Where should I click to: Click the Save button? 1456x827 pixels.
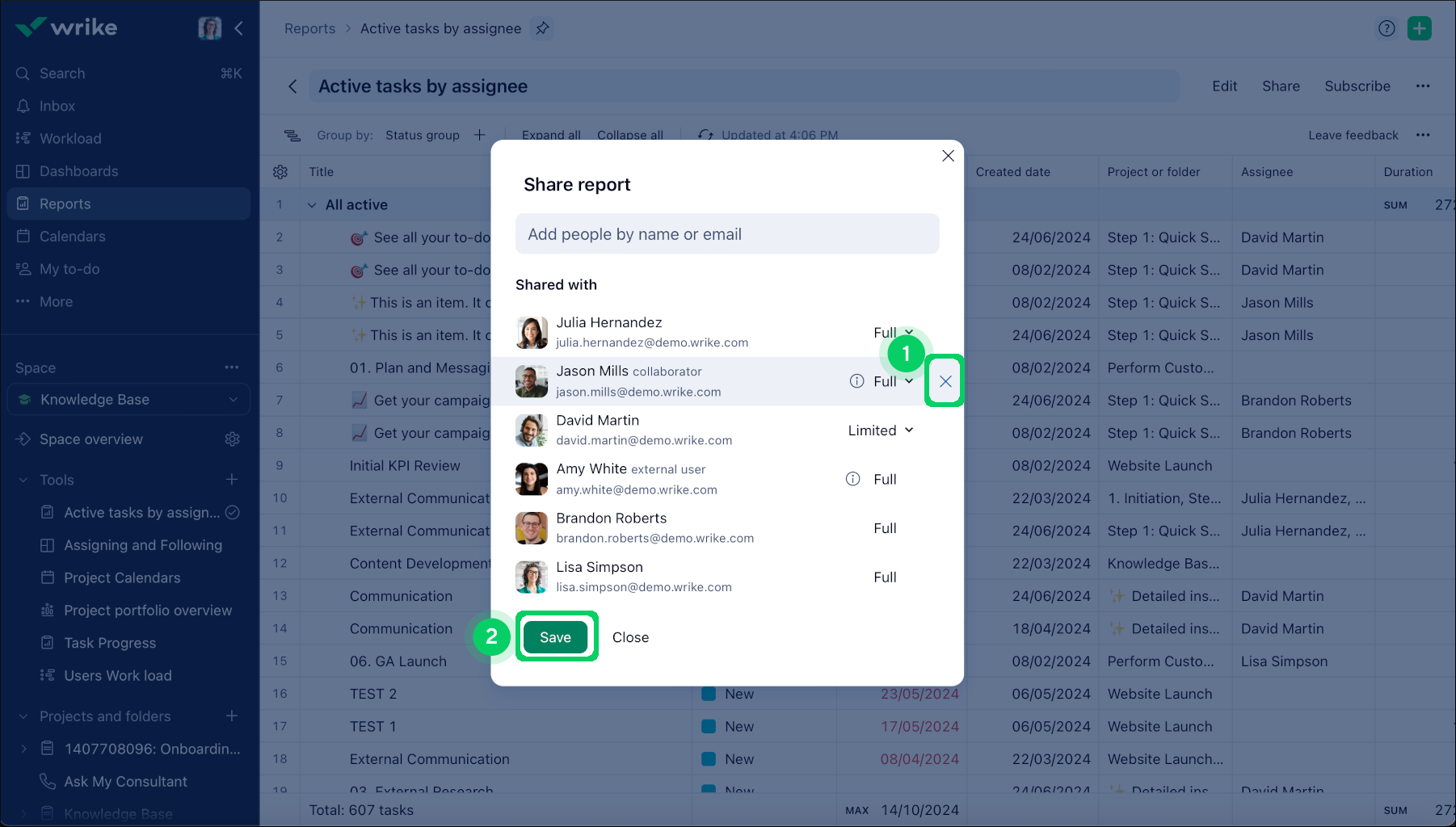point(555,637)
